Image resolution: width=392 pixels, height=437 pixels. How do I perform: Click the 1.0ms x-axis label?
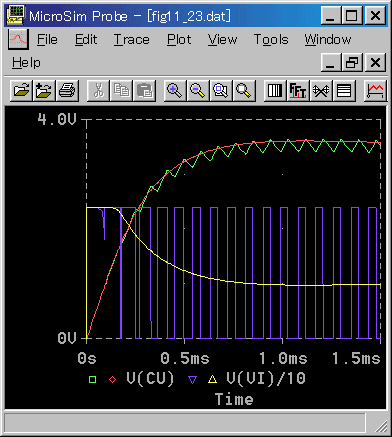click(283, 359)
